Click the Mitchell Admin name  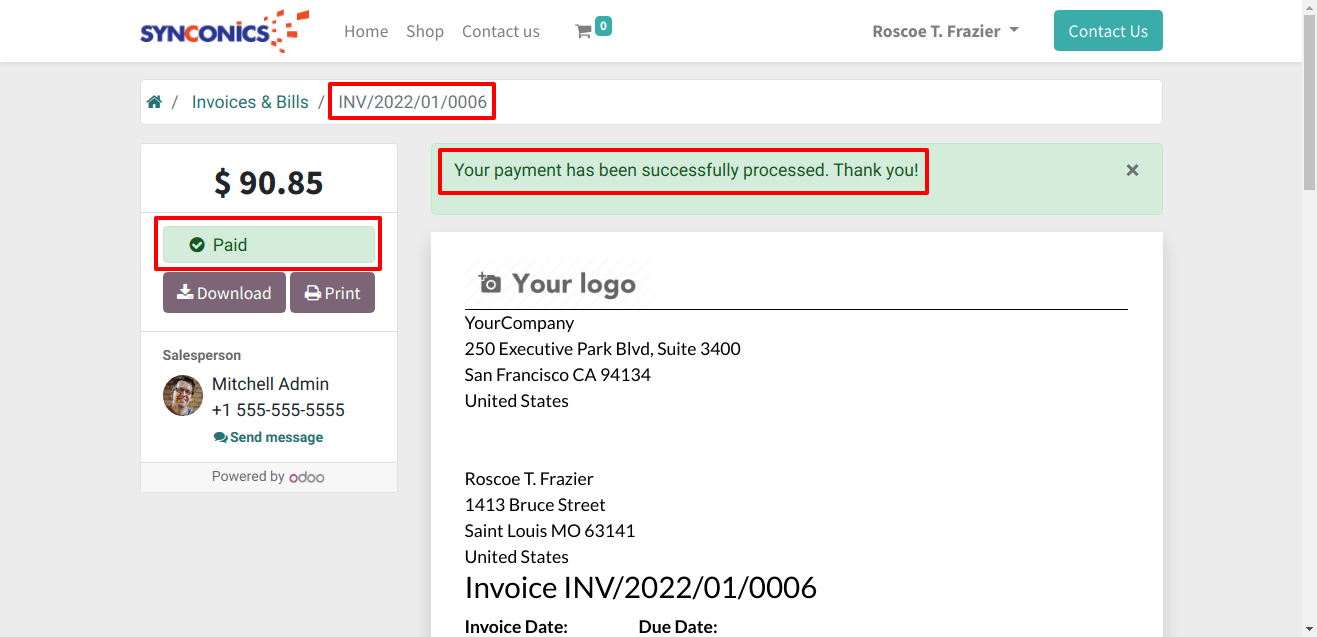[270, 384]
